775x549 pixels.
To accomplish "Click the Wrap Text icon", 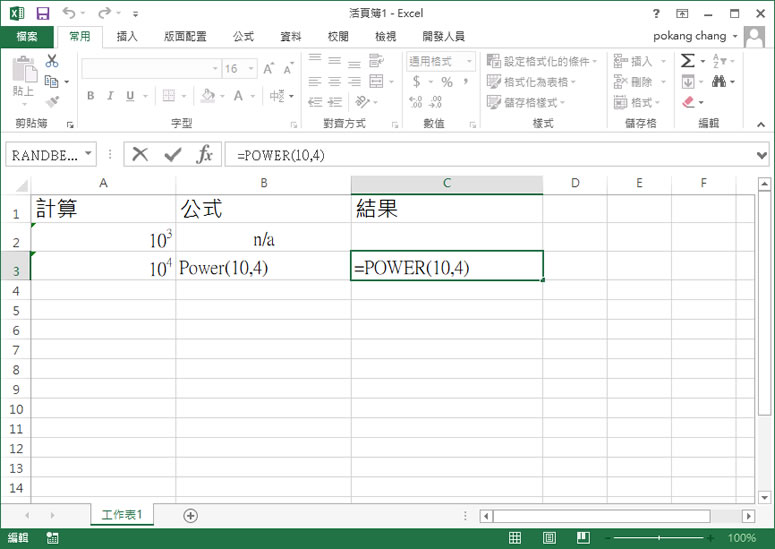I will [376, 61].
